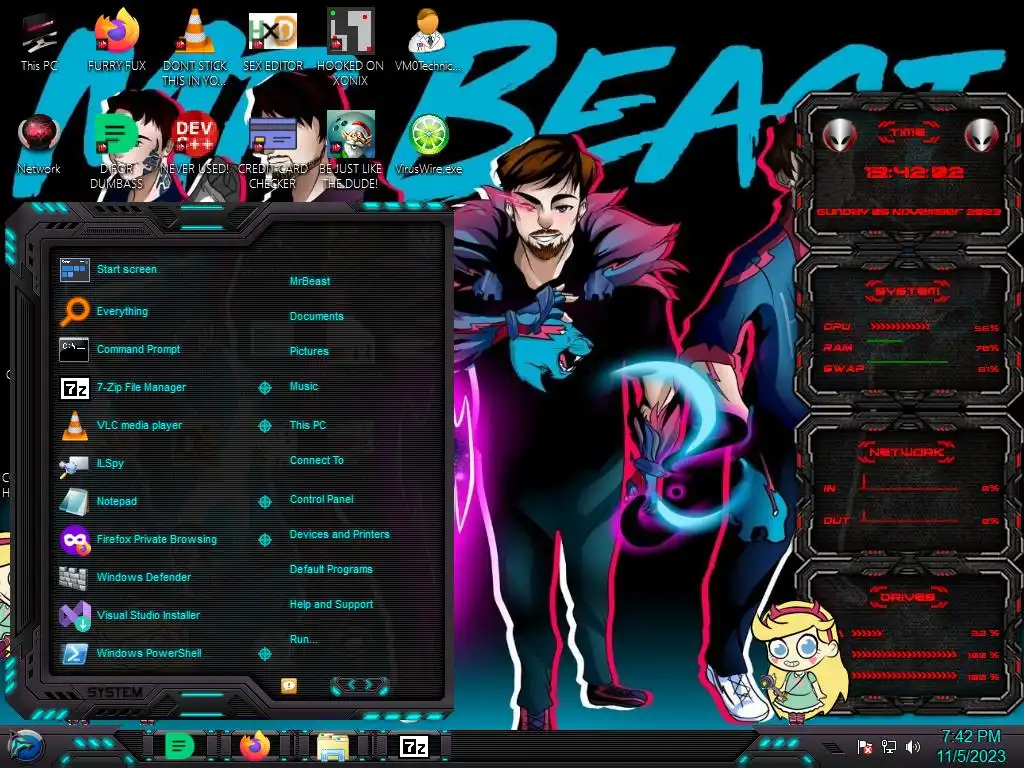Open the volume speaker tray icon
Image resolution: width=1024 pixels, height=768 pixels.
tap(913, 747)
